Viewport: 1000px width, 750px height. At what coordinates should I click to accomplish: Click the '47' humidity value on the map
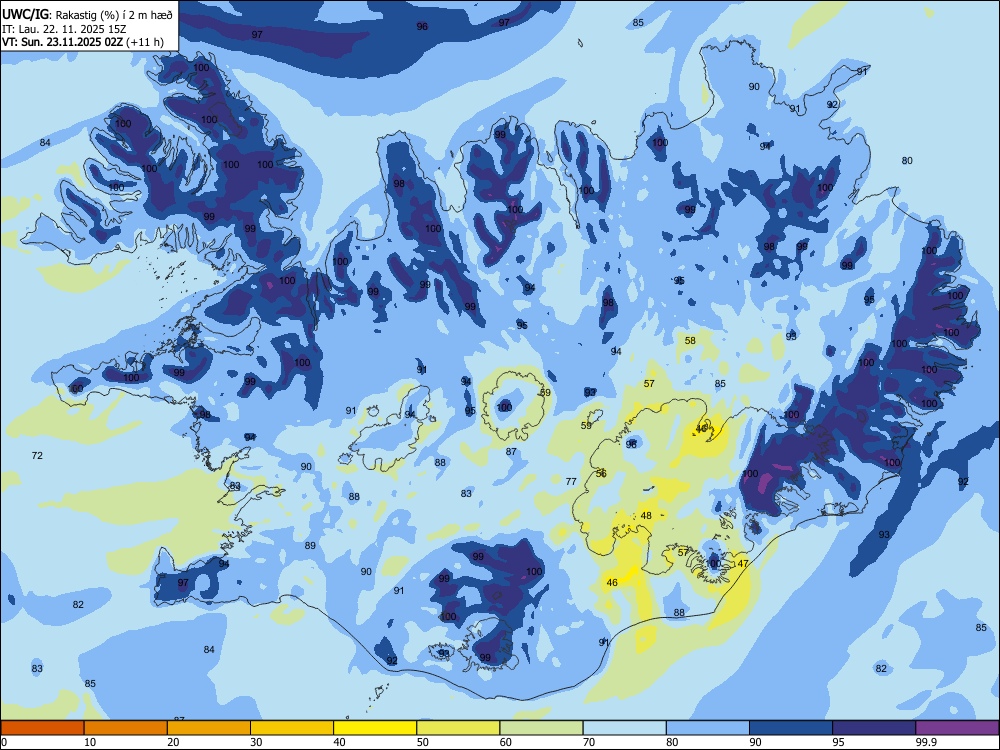pos(742,564)
